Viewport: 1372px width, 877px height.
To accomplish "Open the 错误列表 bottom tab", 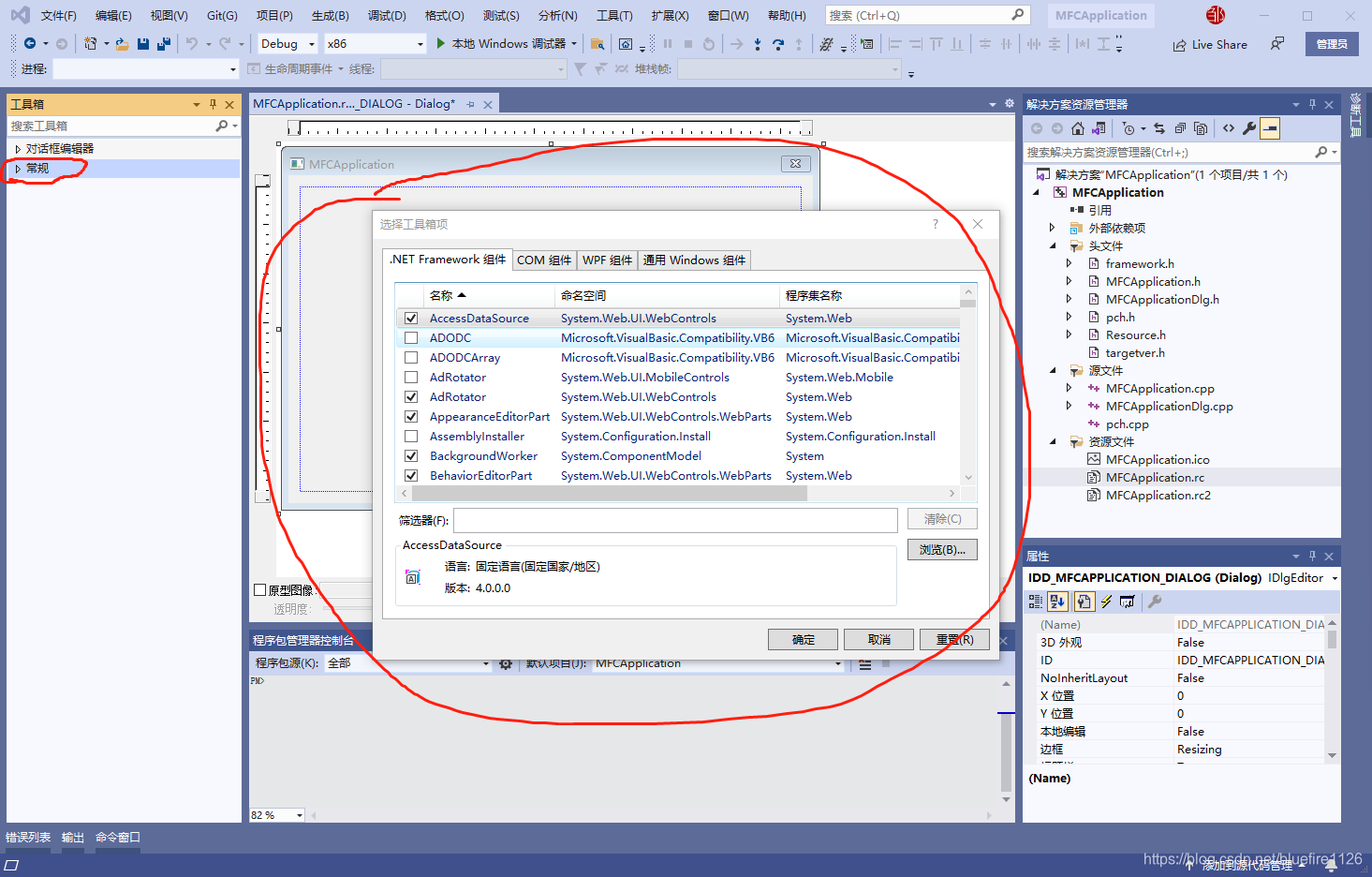I will coord(28,838).
